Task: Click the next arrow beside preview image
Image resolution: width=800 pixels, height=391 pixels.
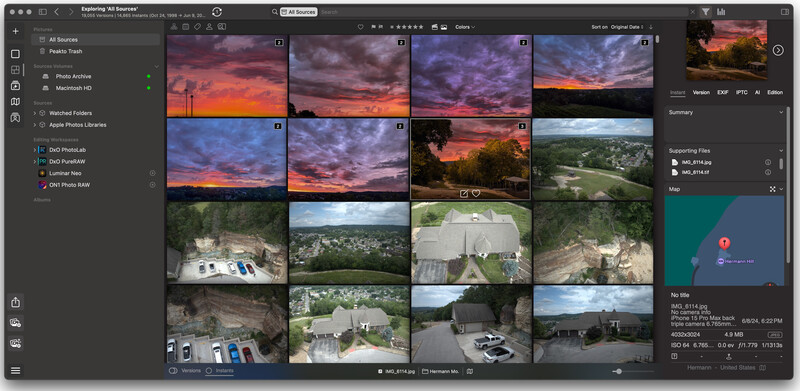Action: [778, 50]
